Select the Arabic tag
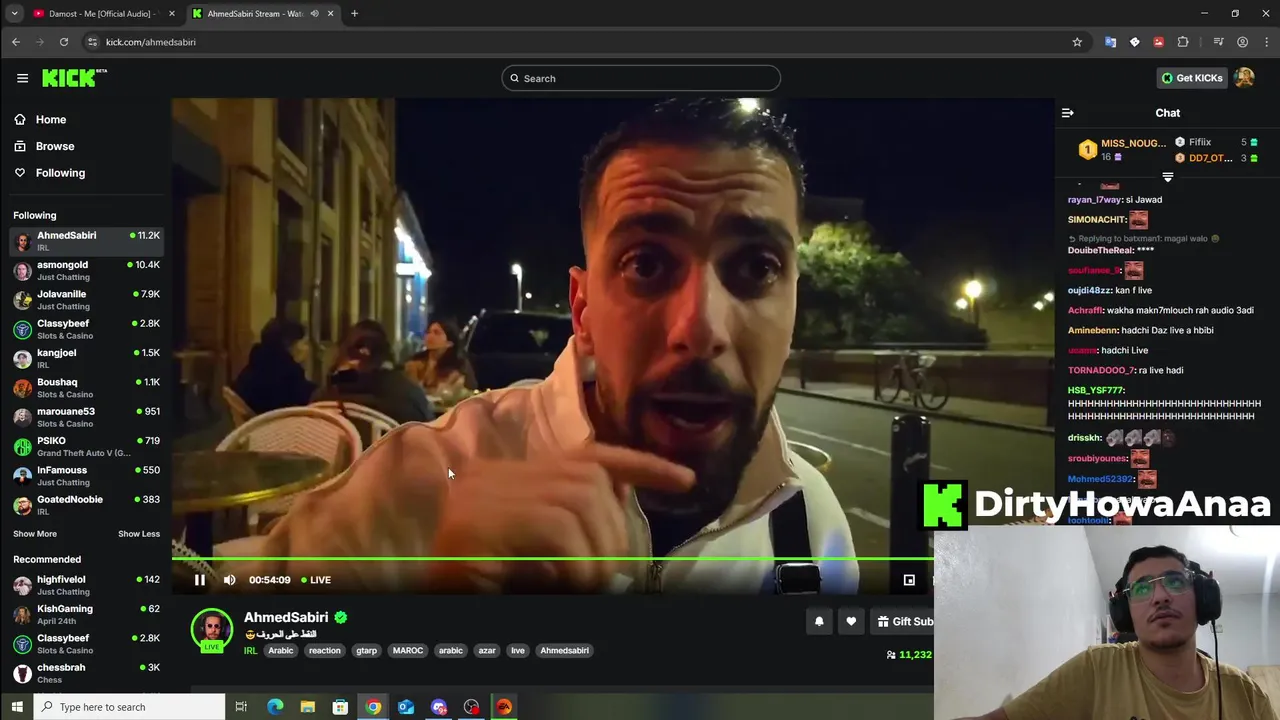This screenshot has width=1280, height=720. [281, 650]
